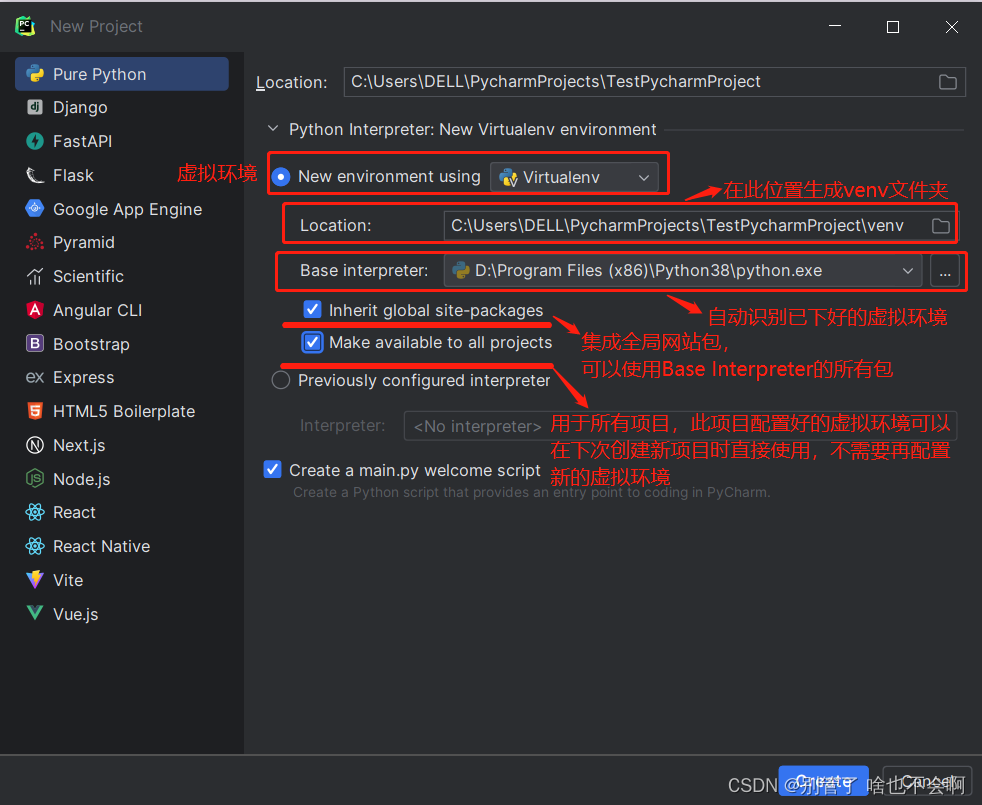Select the HTML5 Boilerplate project type
The image size is (982, 805).
[121, 411]
